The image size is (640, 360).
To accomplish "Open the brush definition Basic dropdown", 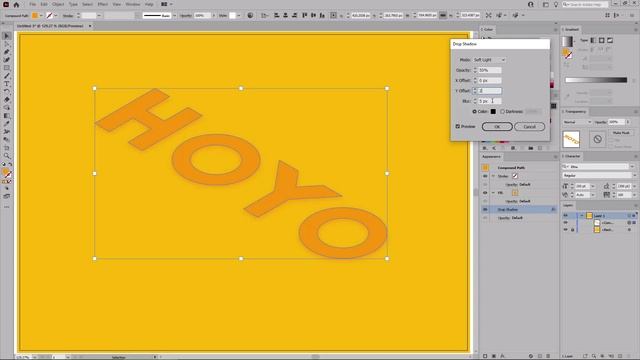I will click(175, 16).
